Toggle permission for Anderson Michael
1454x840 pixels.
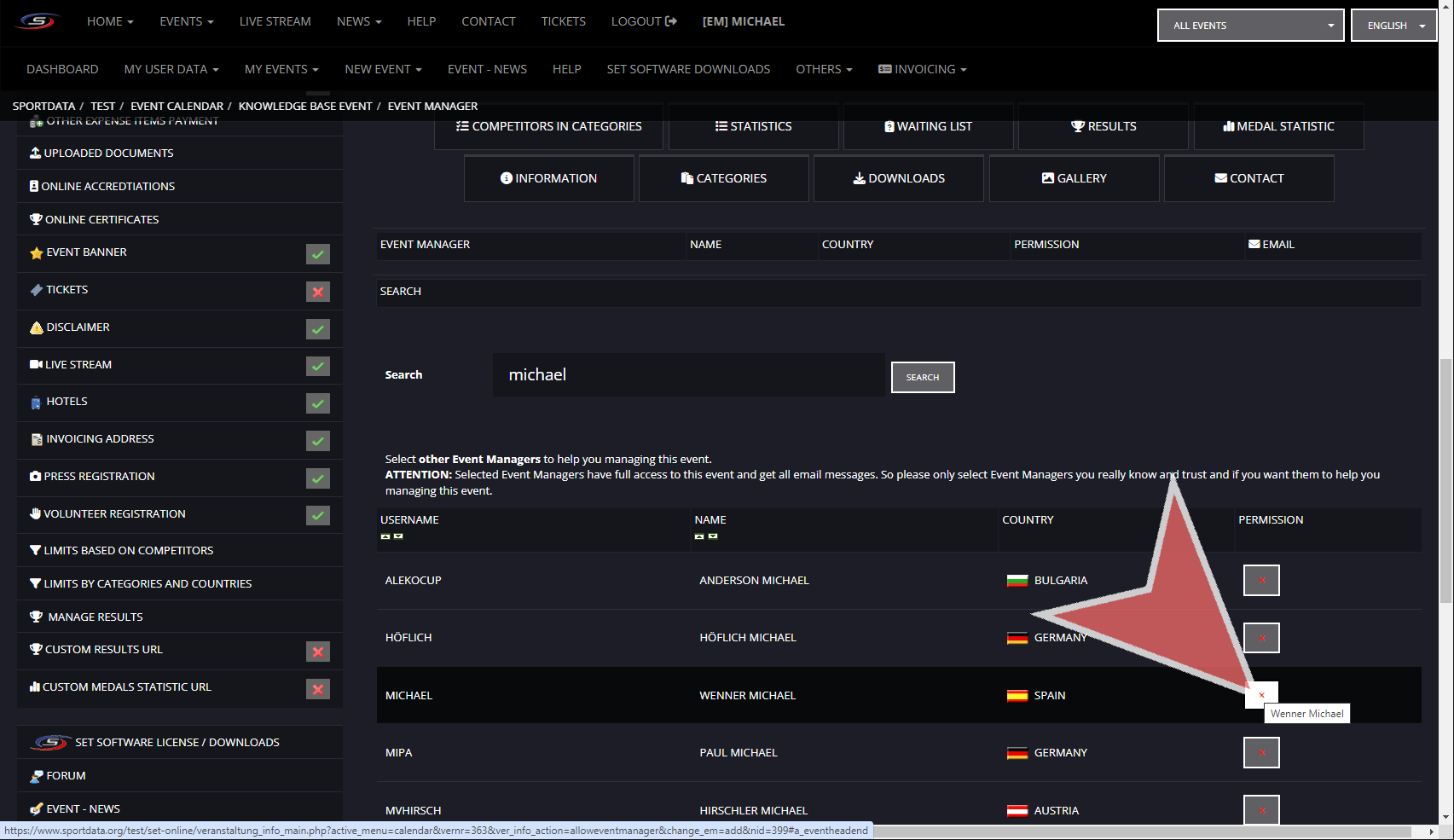point(1260,581)
